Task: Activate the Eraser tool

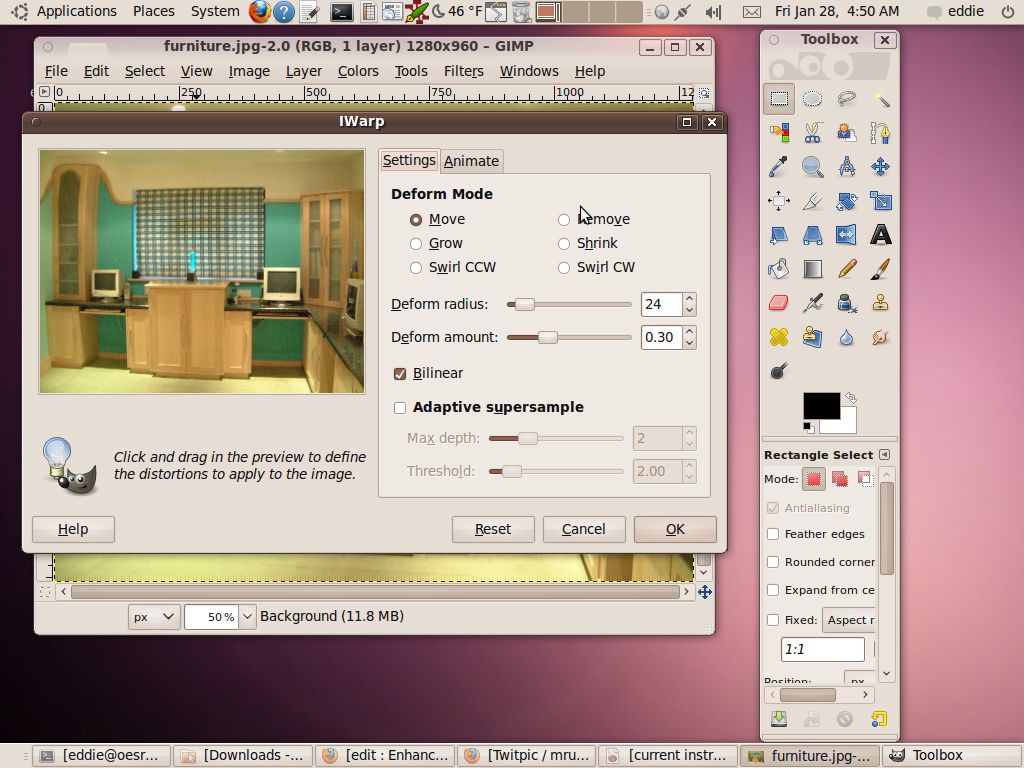Action: click(778, 302)
